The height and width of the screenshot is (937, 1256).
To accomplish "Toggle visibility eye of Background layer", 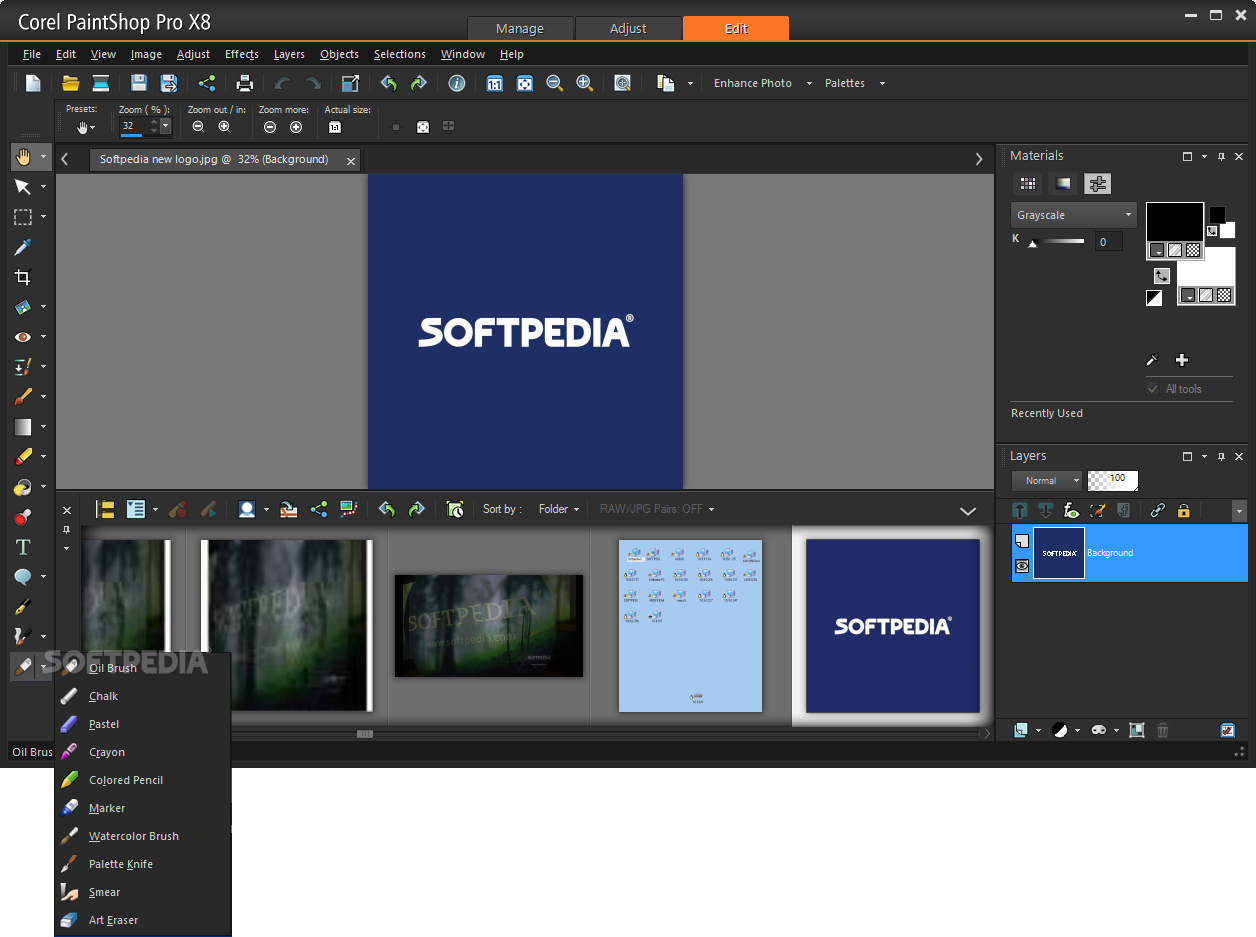I will (1022, 566).
